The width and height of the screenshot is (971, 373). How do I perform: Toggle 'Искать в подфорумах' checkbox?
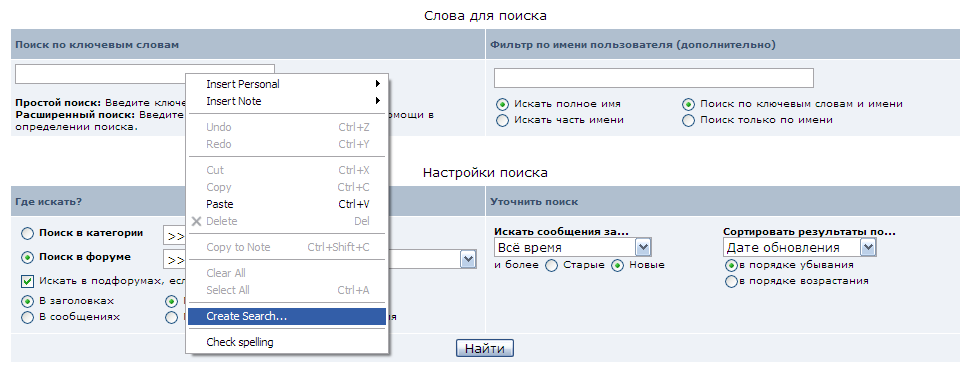[27, 281]
